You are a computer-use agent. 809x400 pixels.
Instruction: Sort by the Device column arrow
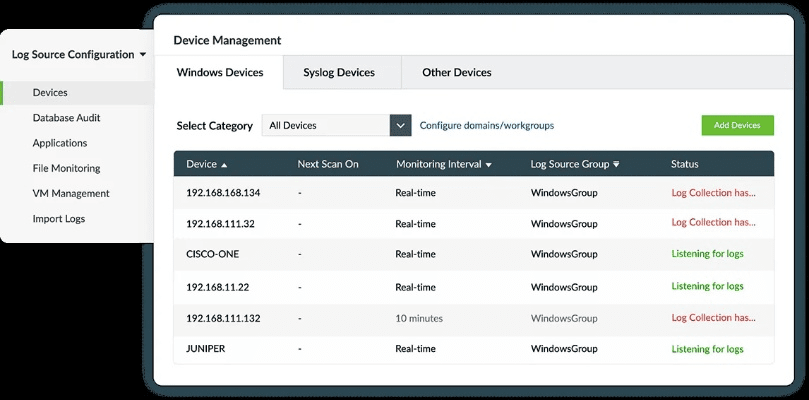click(x=224, y=164)
